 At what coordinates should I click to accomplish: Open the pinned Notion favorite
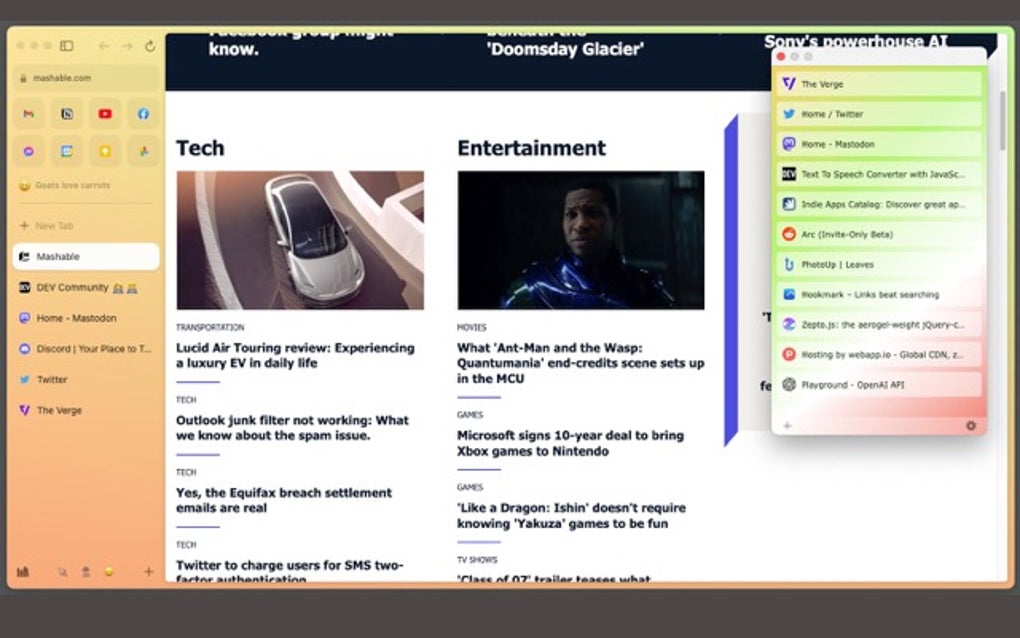click(x=67, y=114)
